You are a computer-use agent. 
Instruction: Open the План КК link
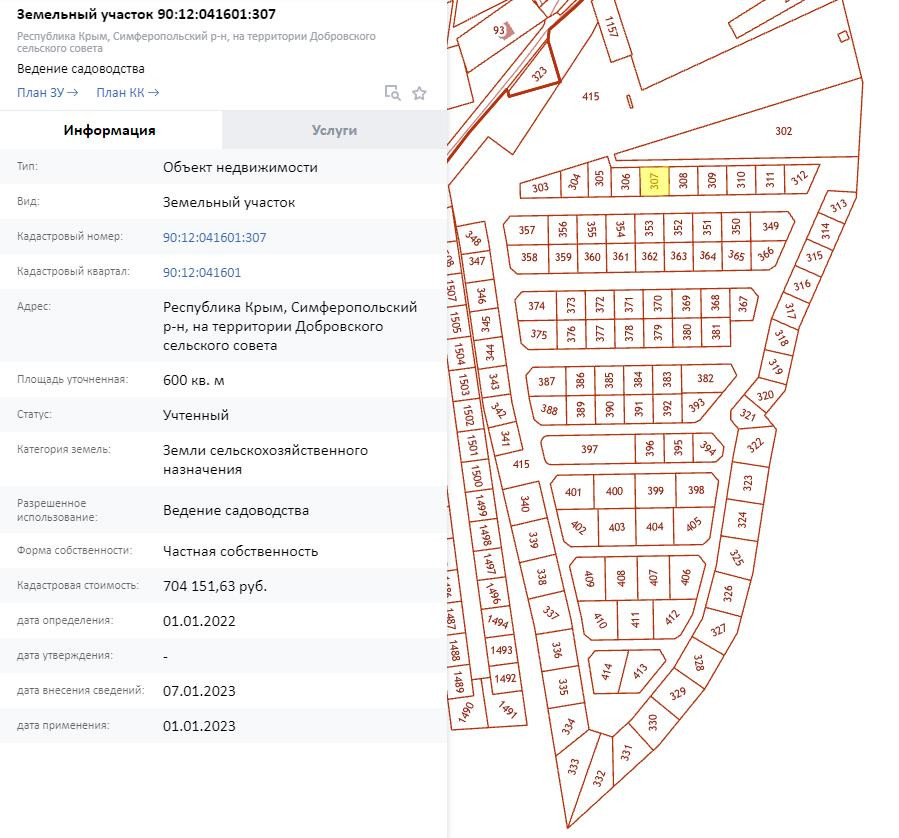tap(127, 93)
